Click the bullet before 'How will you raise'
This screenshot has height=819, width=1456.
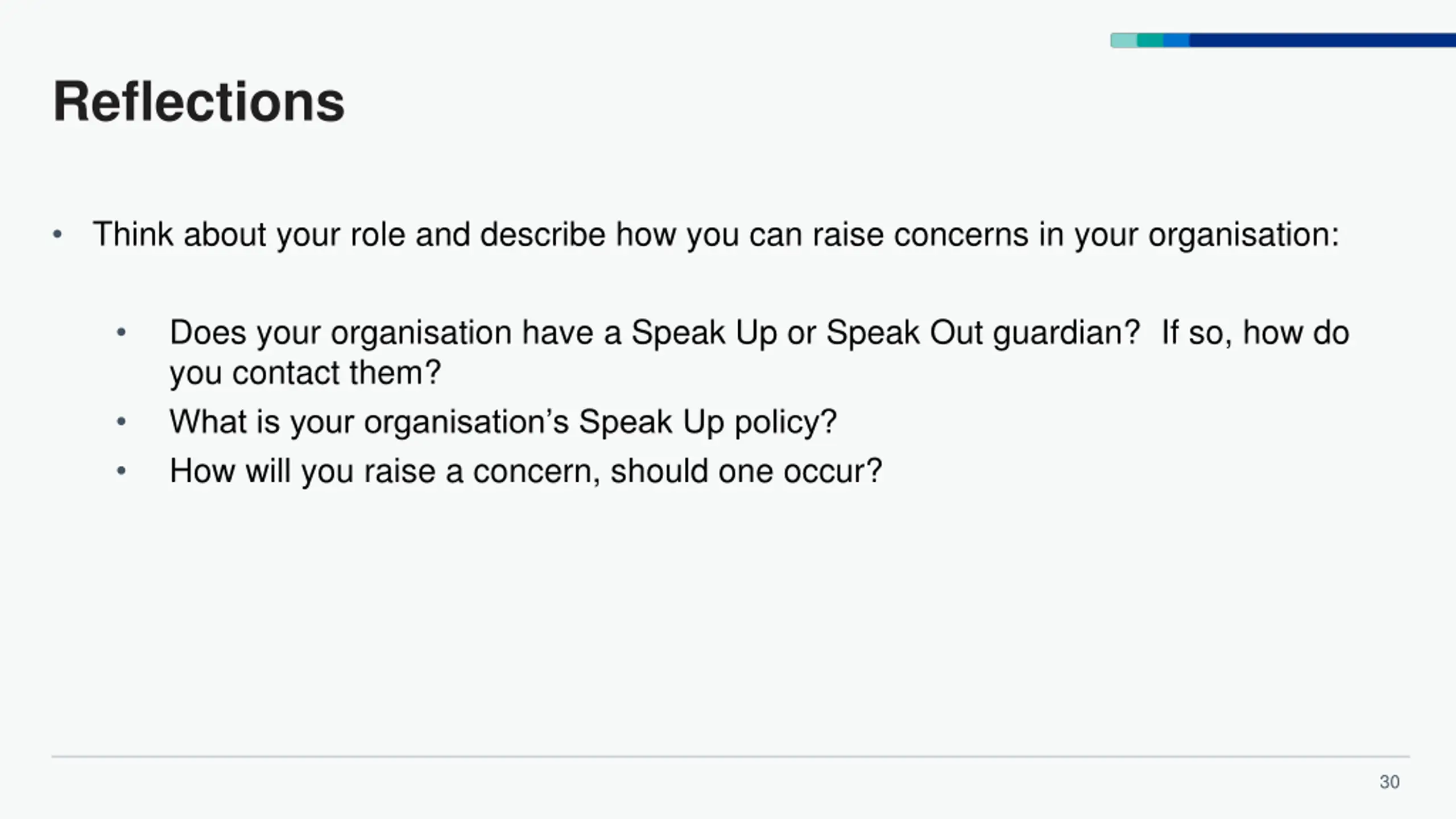click(121, 471)
